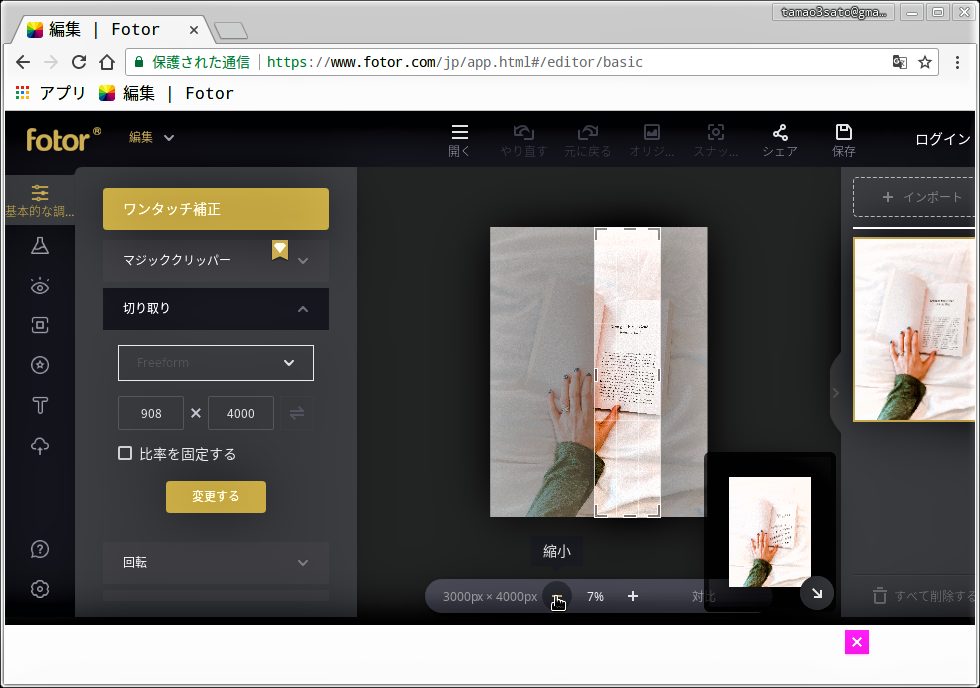Viewport: 980px width, 688px height.
Task: Bookmark the page with star icon
Action: coord(925,62)
